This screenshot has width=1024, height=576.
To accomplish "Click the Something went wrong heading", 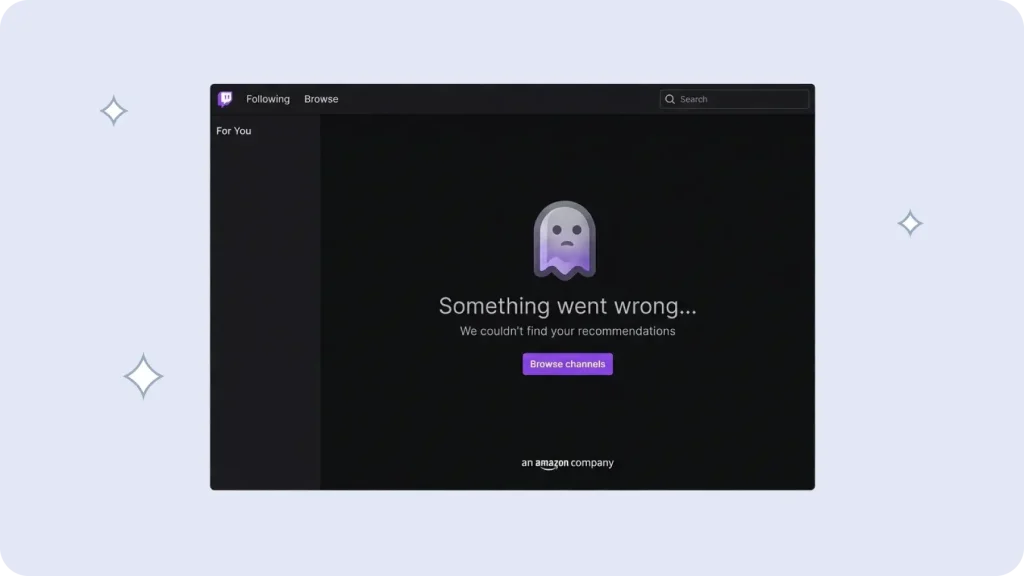I will (x=567, y=306).
